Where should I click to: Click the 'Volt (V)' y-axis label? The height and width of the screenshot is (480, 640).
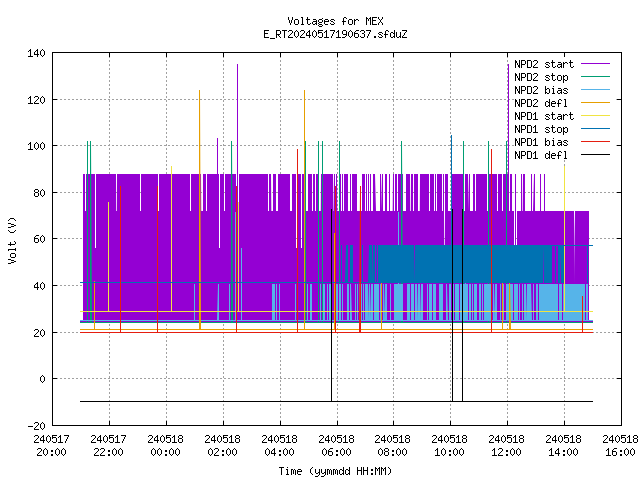12,240
